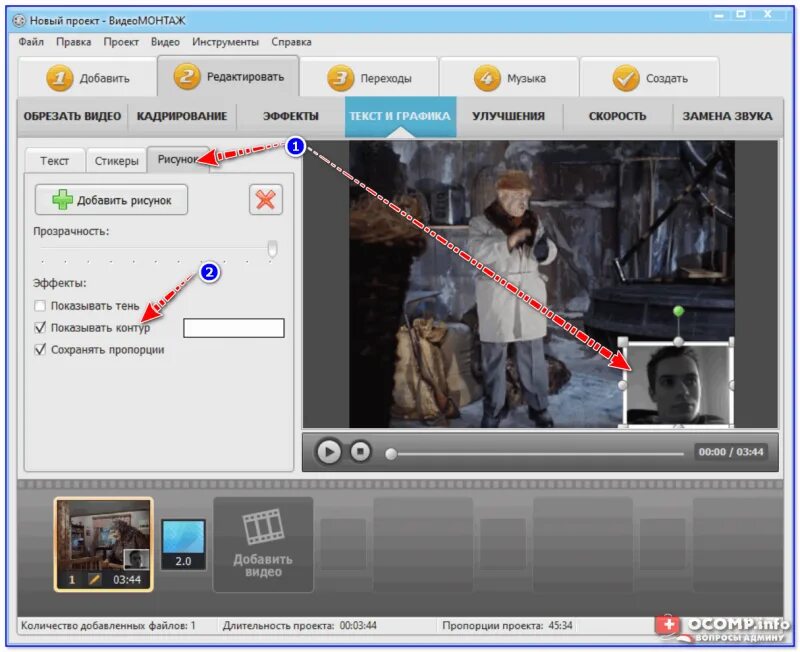800x652 pixels.
Task: Open step 3 Переходы tab
Action: click(369, 78)
